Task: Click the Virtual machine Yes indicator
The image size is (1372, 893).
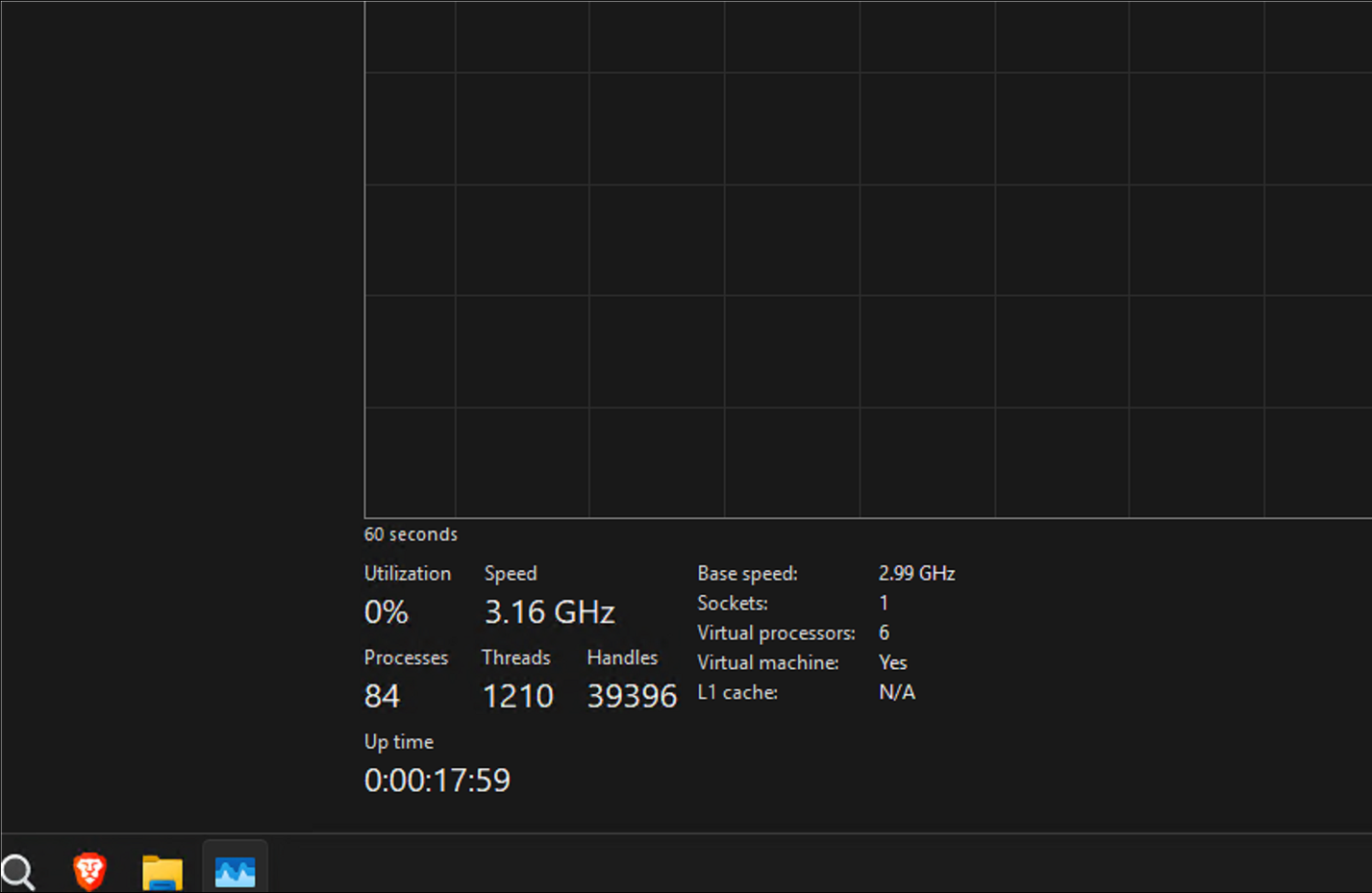Action: pyautogui.click(x=892, y=662)
